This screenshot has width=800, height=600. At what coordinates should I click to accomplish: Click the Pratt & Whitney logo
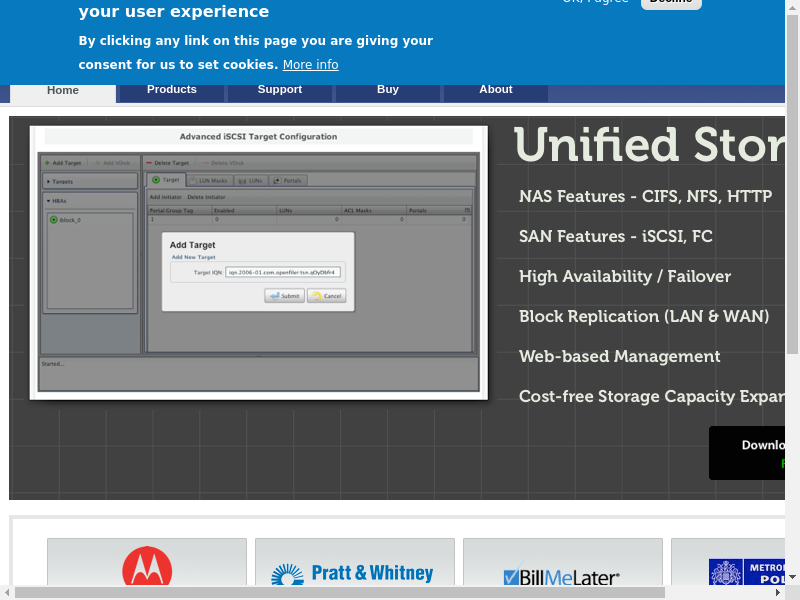[354, 572]
